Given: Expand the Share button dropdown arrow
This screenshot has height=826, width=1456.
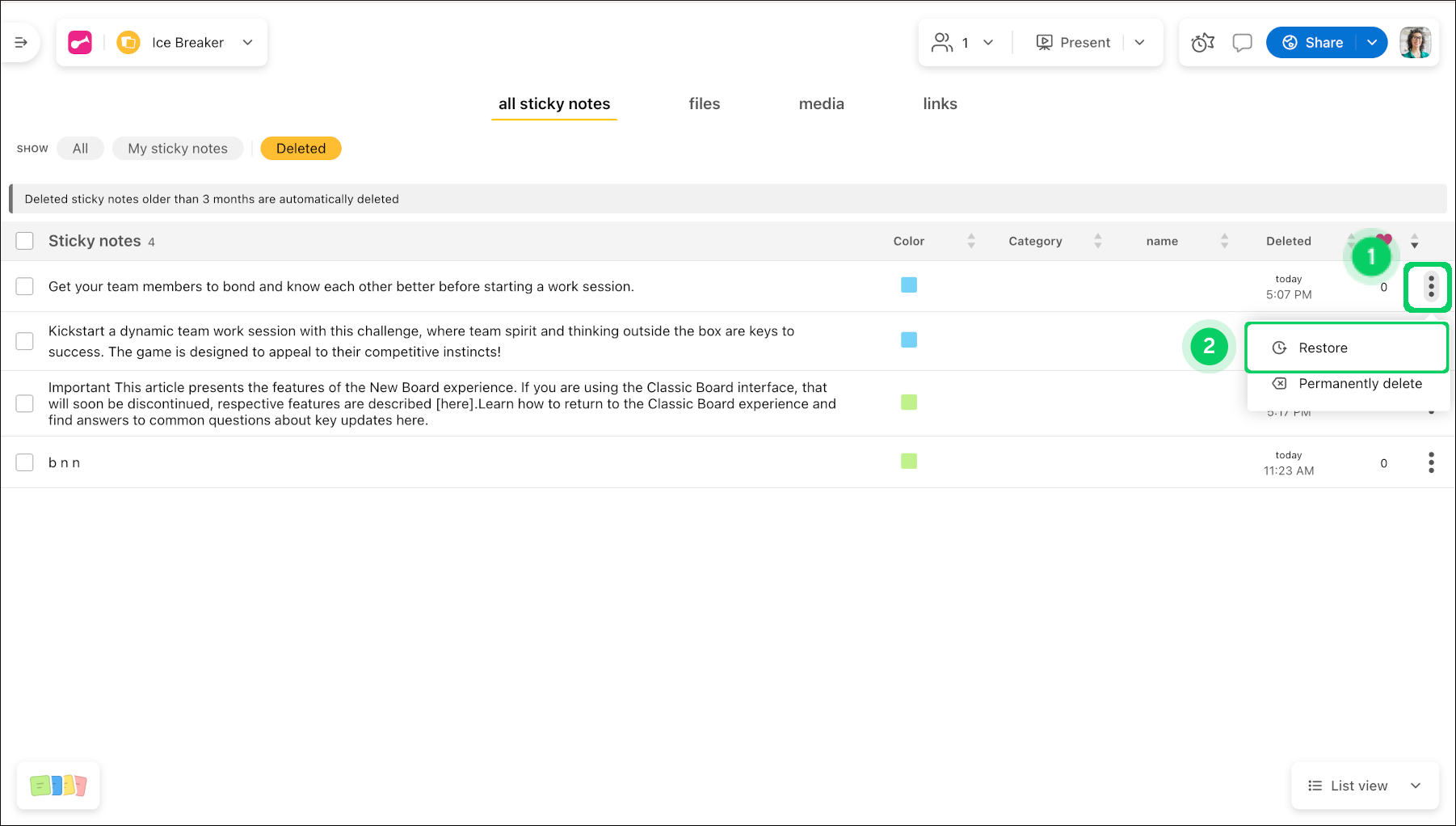Looking at the screenshot, I should point(1372,43).
